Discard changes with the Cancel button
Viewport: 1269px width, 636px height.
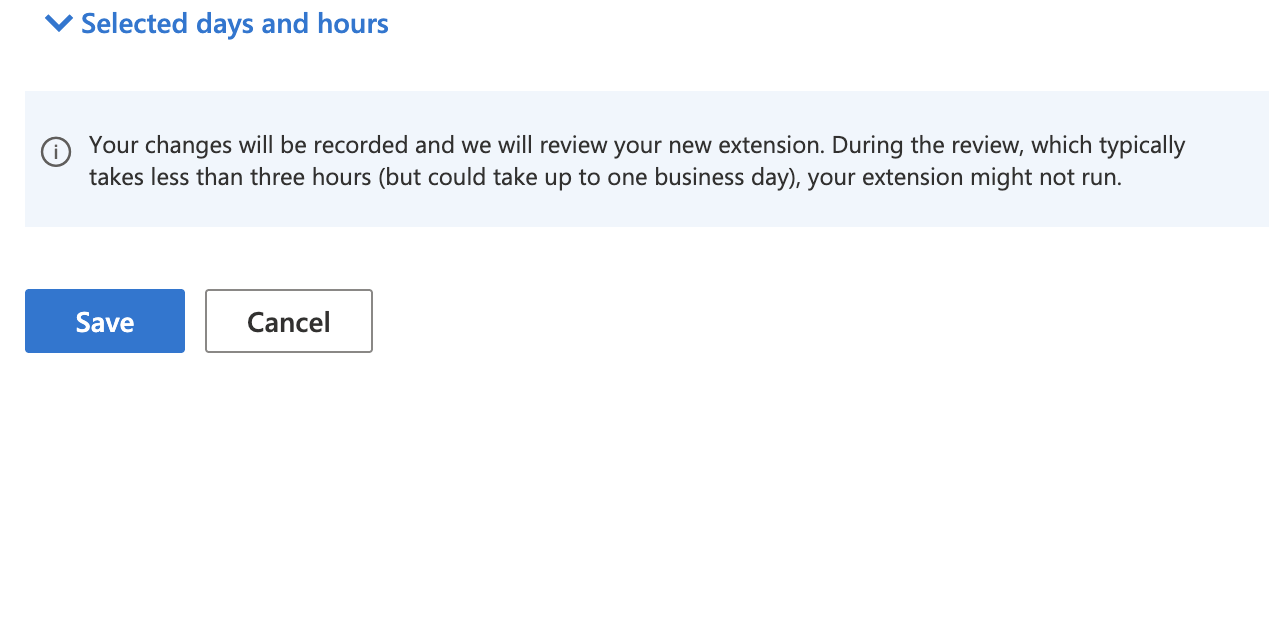(x=289, y=321)
